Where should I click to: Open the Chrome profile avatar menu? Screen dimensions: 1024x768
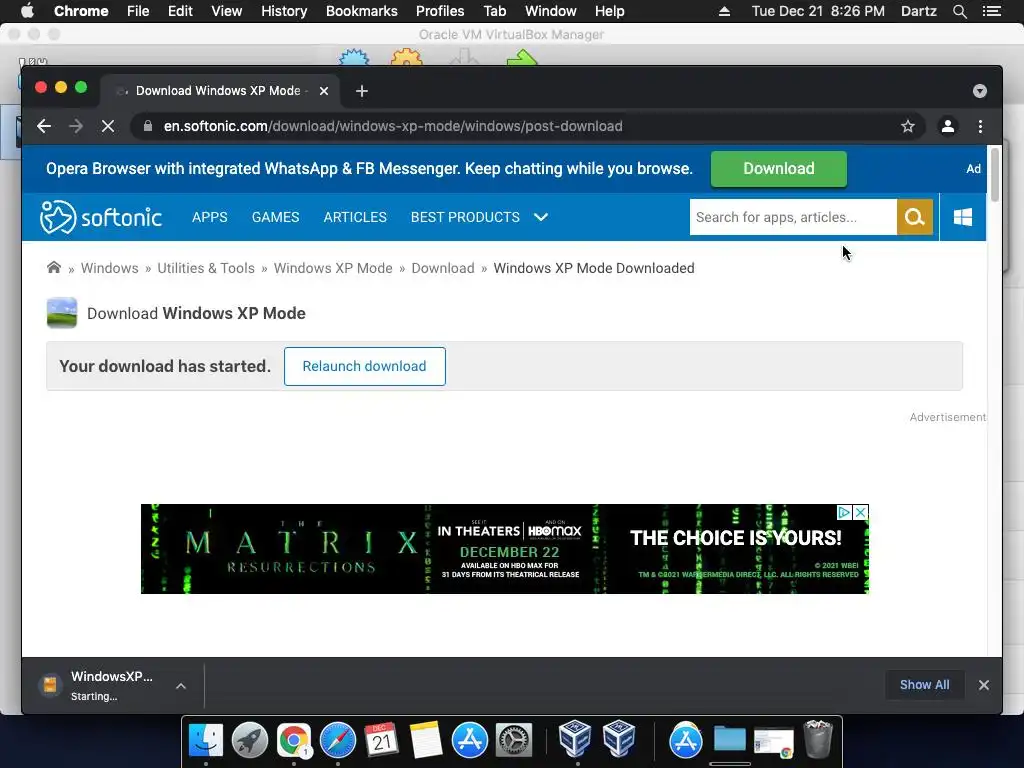(948, 126)
